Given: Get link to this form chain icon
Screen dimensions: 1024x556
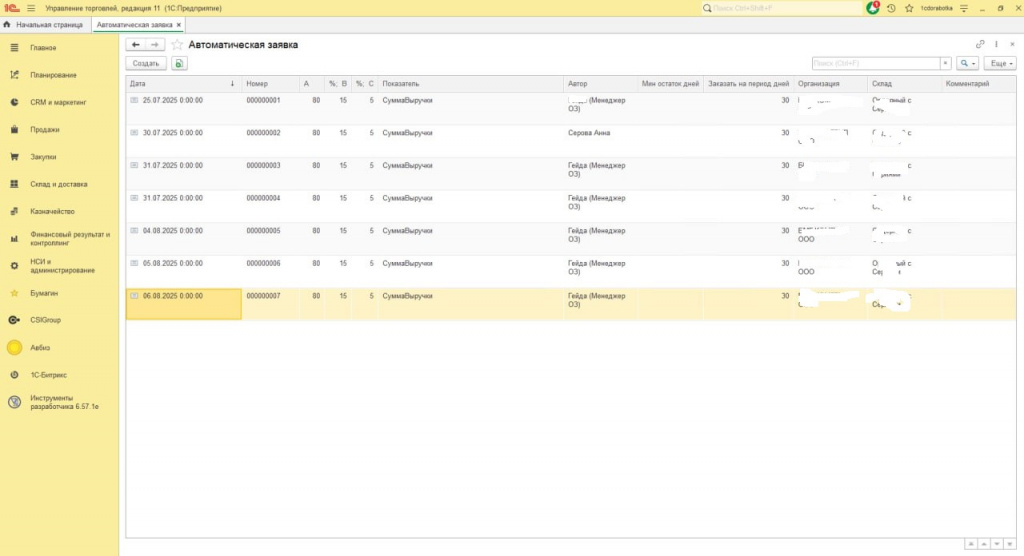Looking at the screenshot, I should coord(980,44).
